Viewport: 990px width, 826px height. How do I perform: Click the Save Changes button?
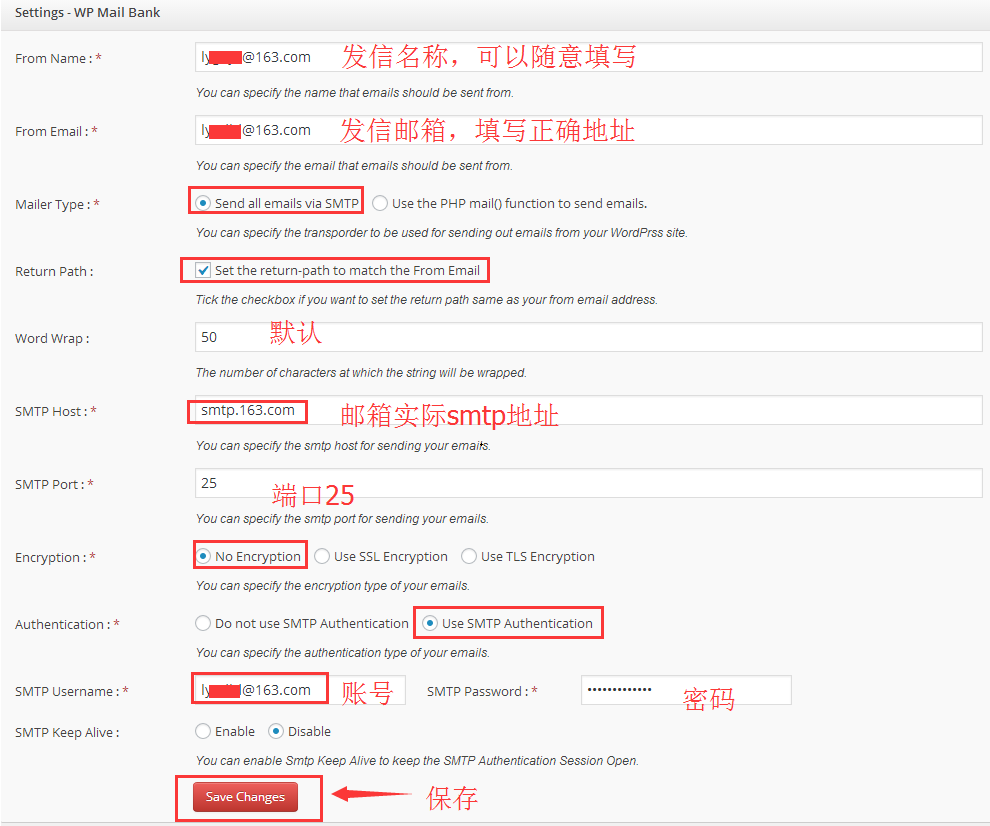tap(245, 797)
